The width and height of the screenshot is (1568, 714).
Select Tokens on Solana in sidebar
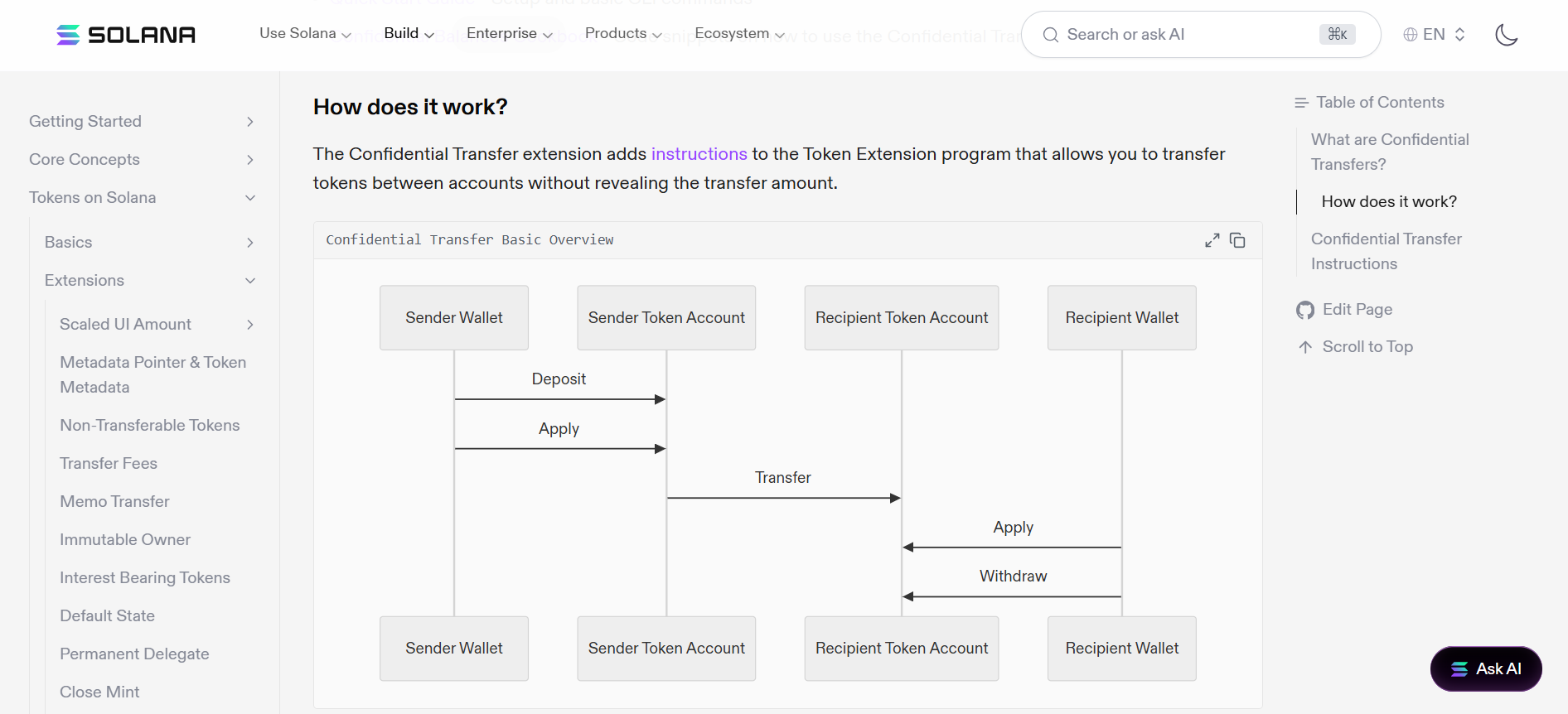[x=93, y=198]
